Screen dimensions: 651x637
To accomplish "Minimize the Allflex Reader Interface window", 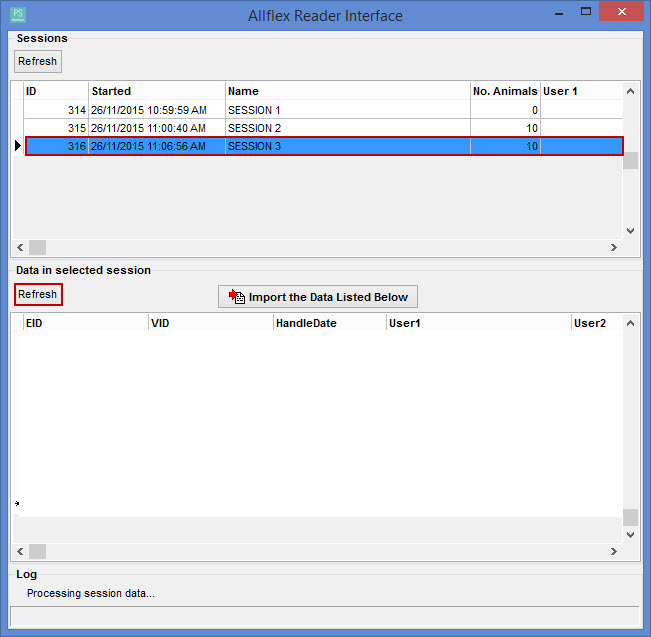I will click(x=559, y=12).
